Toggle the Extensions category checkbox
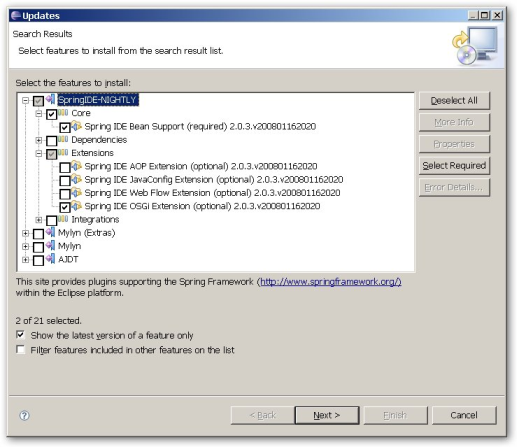 coord(52,154)
